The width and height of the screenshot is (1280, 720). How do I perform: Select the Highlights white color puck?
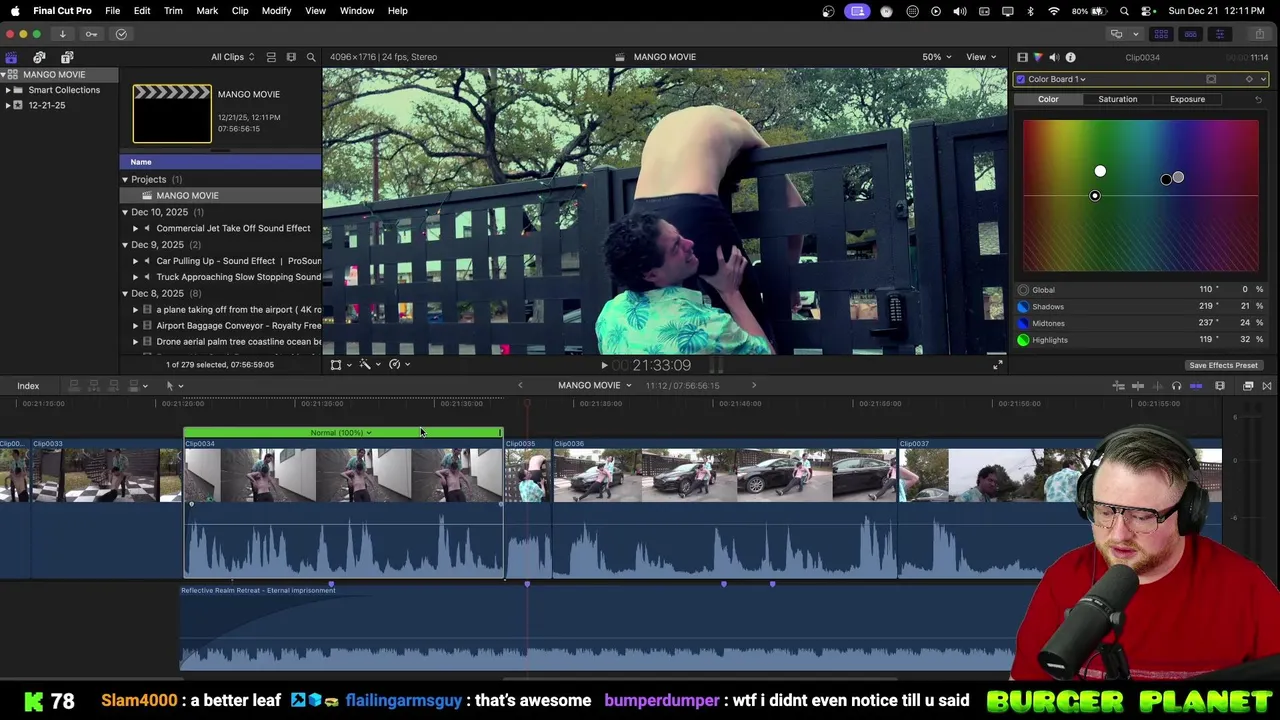click(1100, 171)
